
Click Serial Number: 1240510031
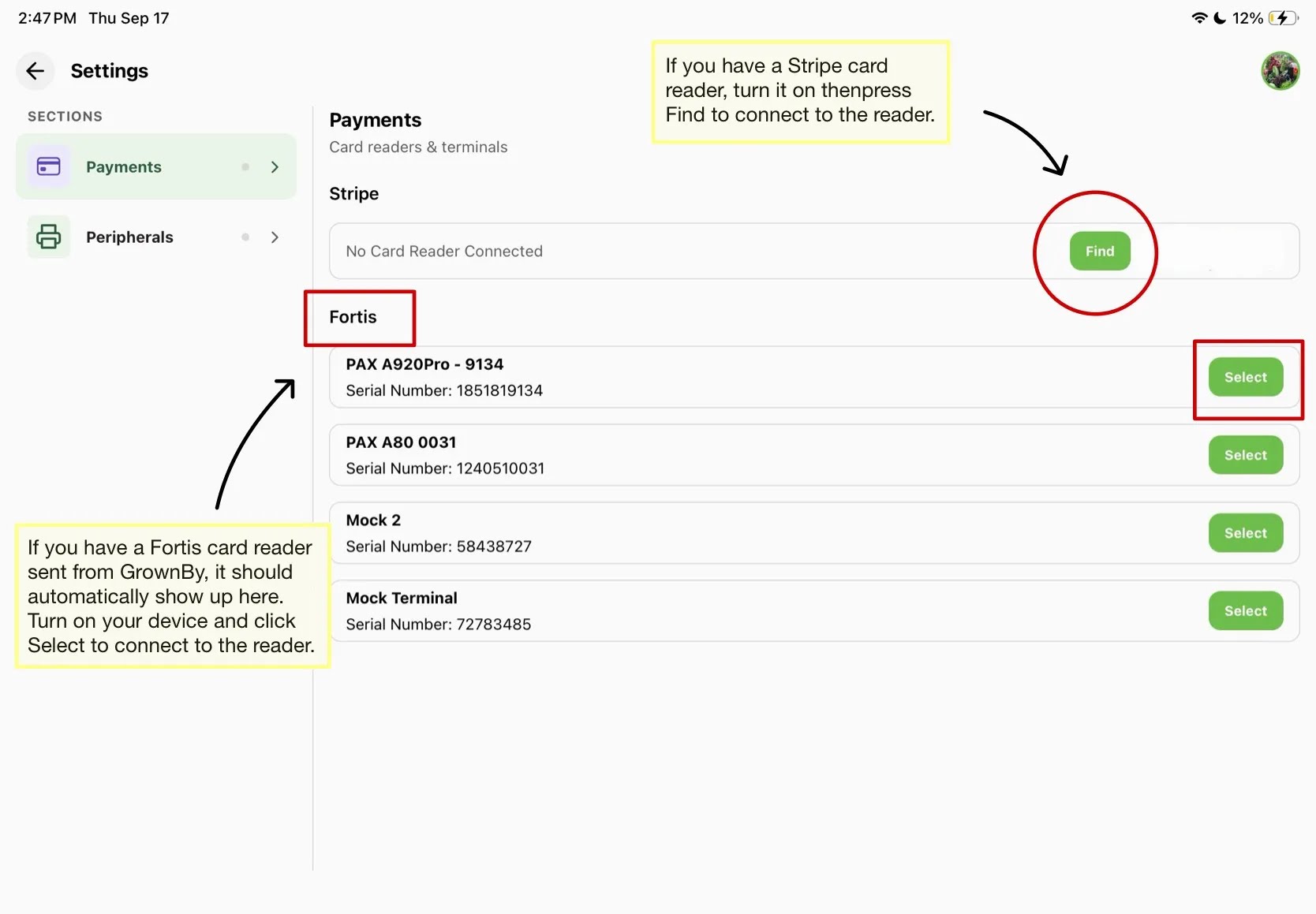coord(445,468)
